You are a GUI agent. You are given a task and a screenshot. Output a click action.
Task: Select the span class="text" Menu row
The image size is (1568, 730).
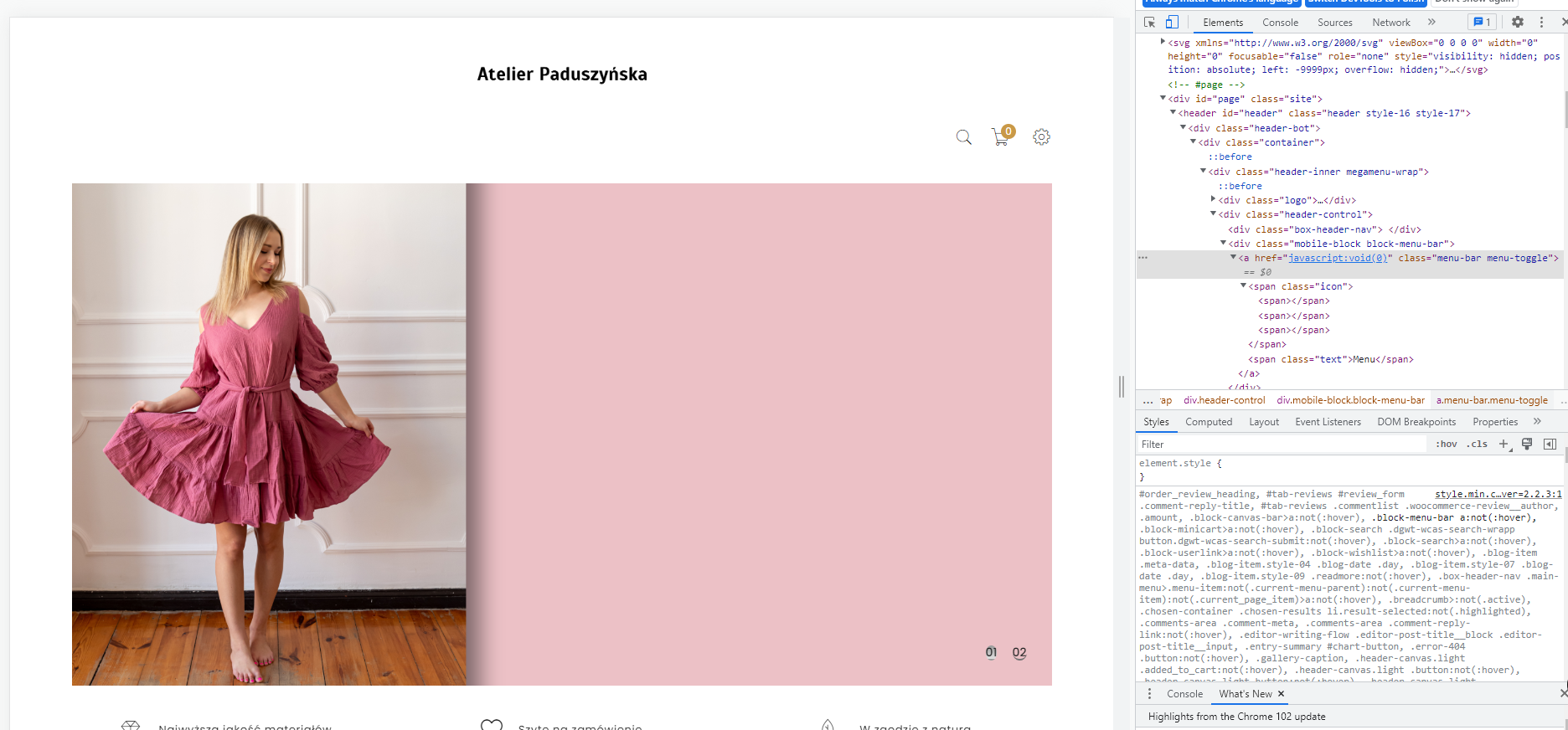point(1330,359)
